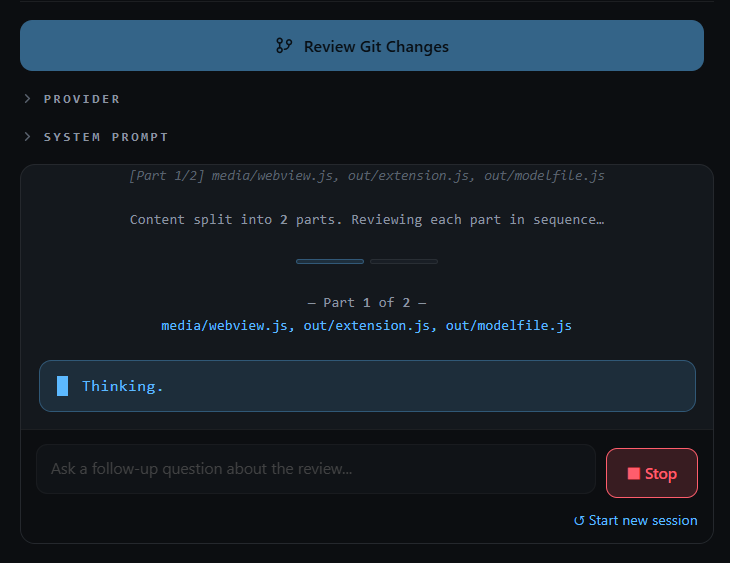
Task: Click the git branch icon on Review button
Action: [284, 46]
